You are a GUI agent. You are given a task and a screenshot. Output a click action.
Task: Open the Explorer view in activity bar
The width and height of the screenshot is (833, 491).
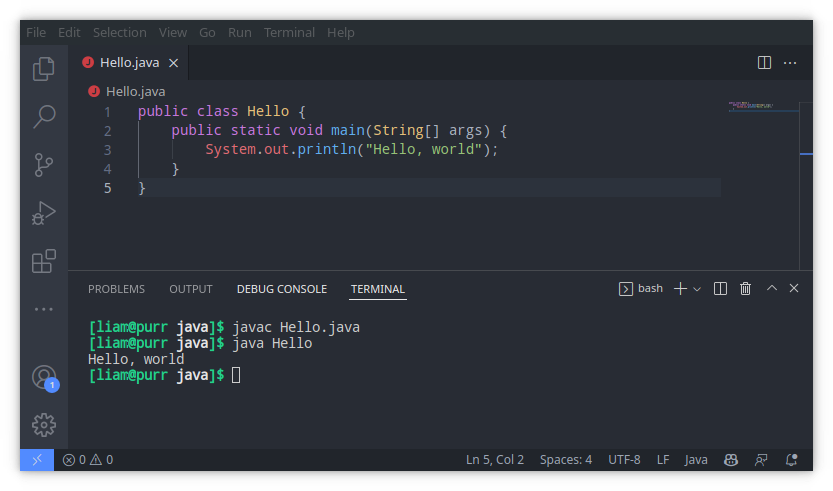[44, 68]
